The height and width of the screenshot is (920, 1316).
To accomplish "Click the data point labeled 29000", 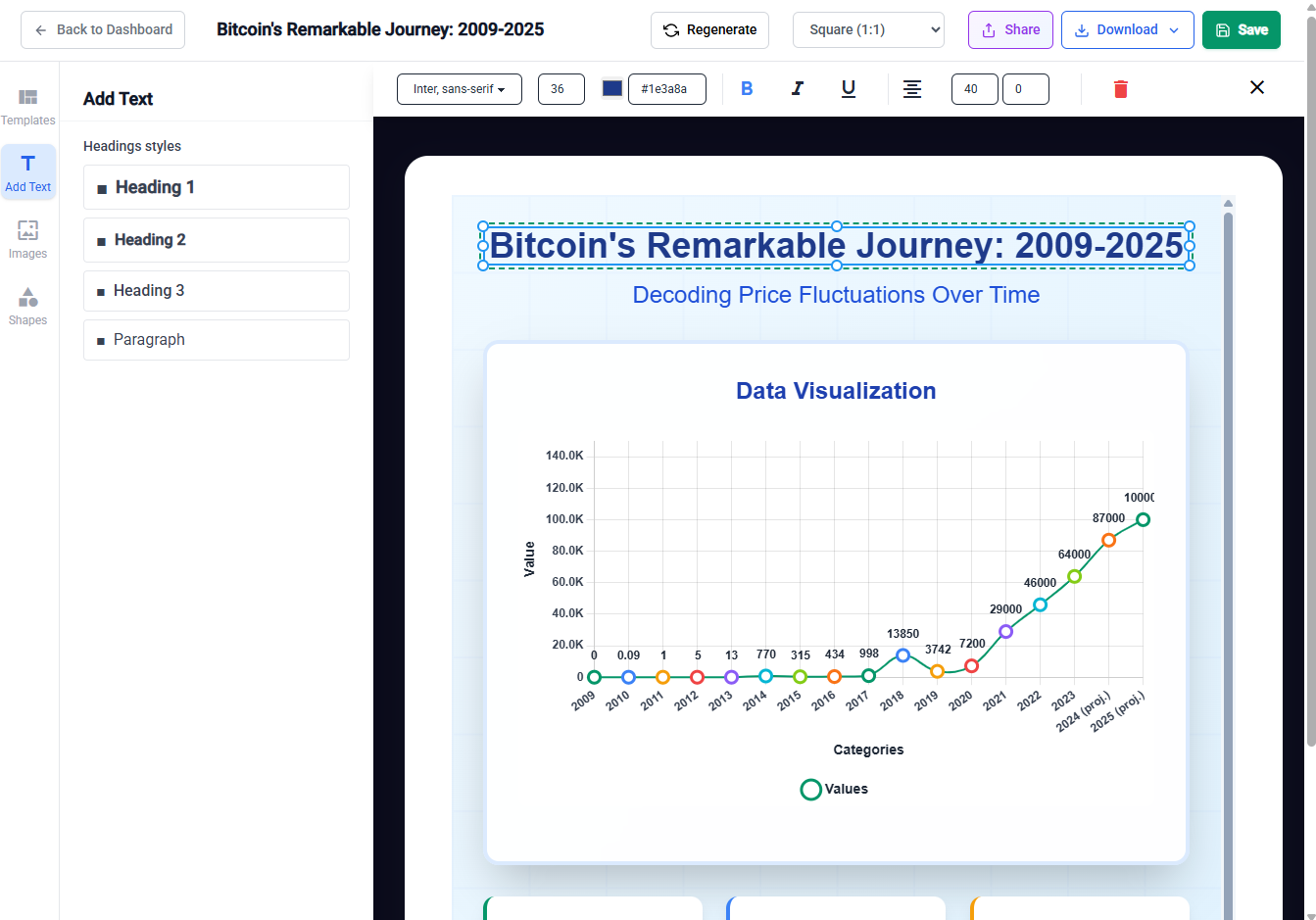I will (1005, 632).
